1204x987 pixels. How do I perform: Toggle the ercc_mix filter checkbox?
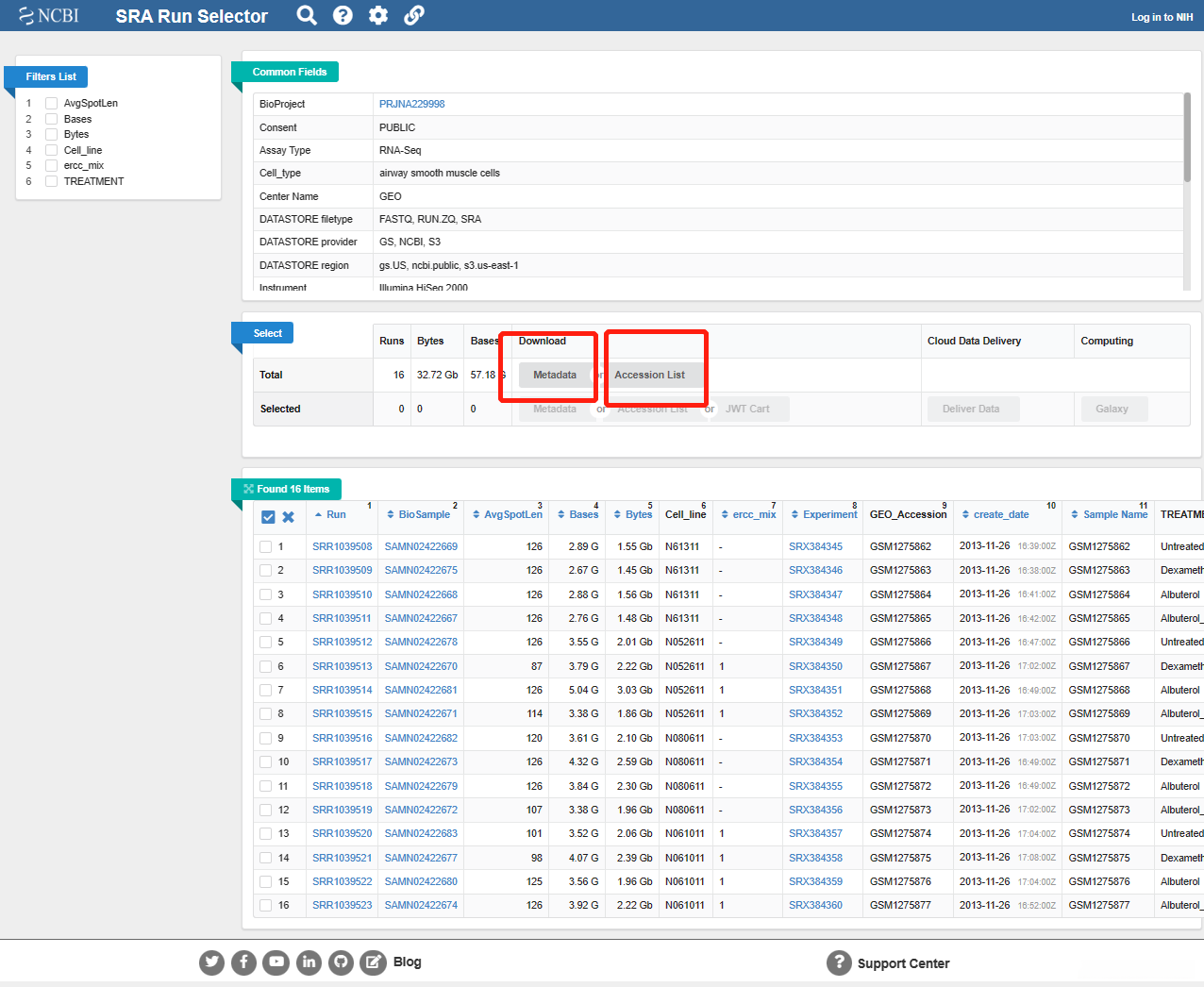pyautogui.click(x=52, y=165)
